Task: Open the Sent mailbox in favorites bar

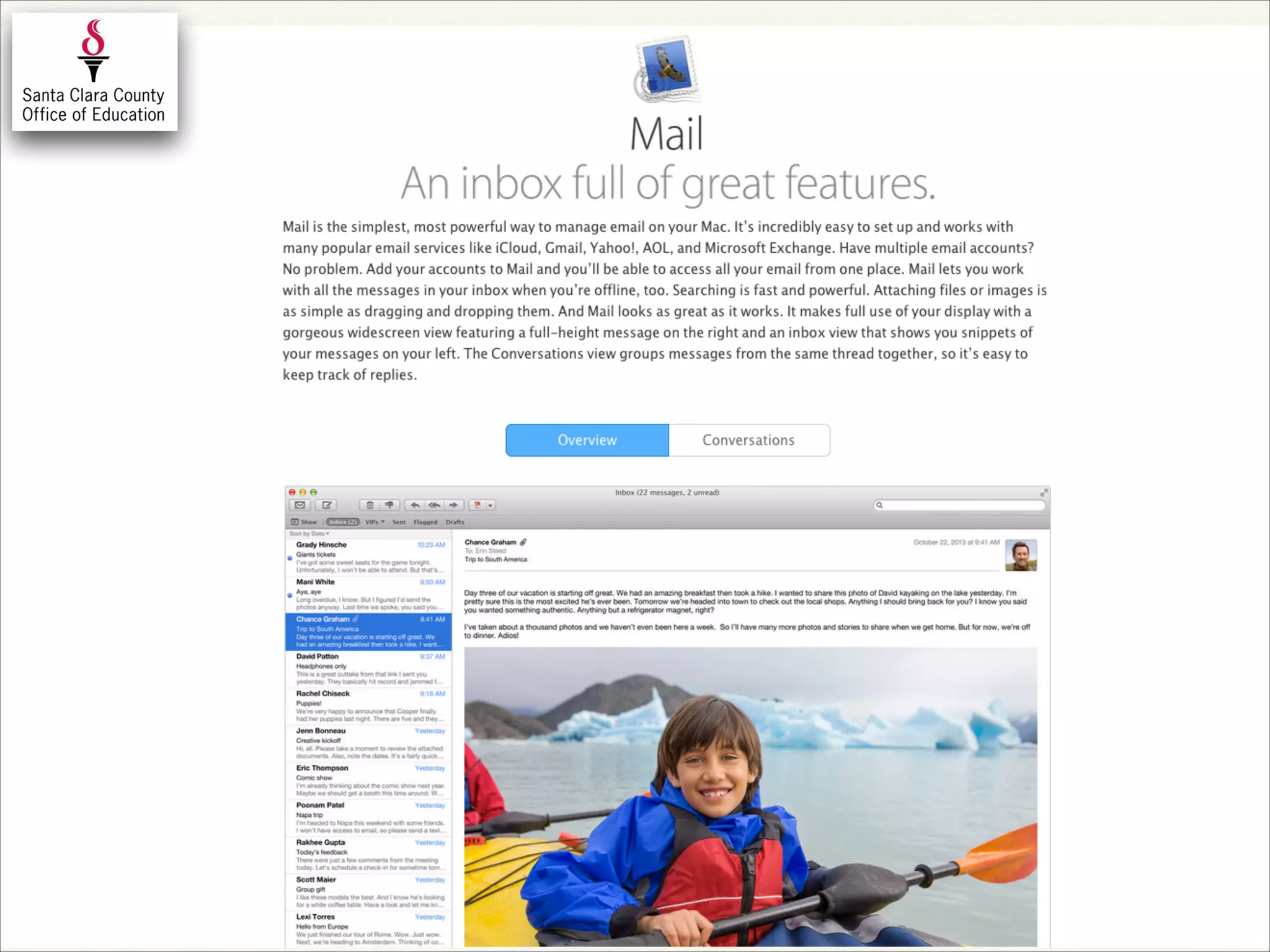Action: [399, 522]
